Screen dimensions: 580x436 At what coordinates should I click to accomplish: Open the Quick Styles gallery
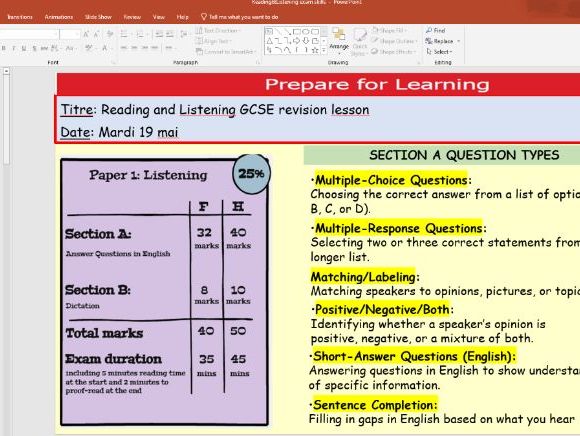(x=359, y=41)
